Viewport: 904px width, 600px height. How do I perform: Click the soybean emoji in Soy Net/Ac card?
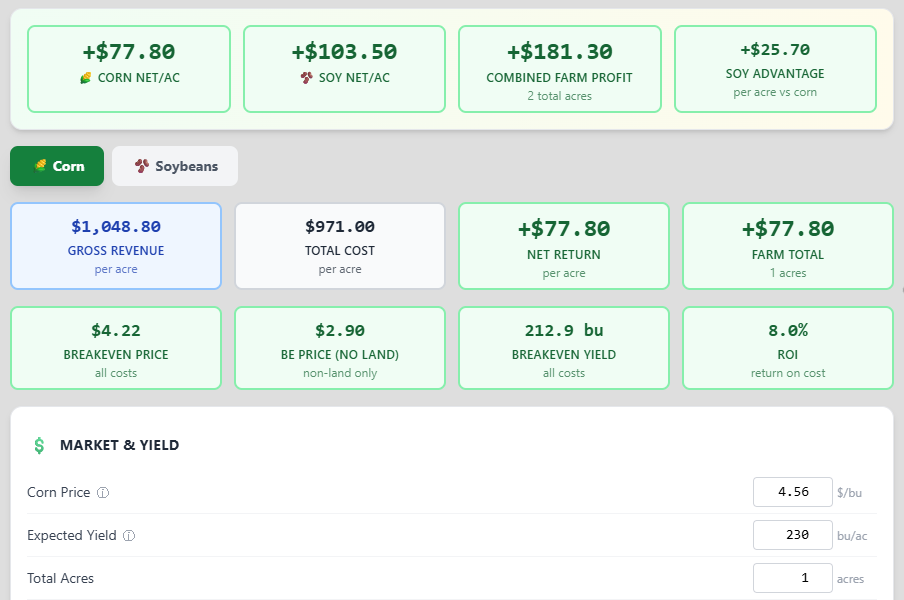tap(307, 78)
